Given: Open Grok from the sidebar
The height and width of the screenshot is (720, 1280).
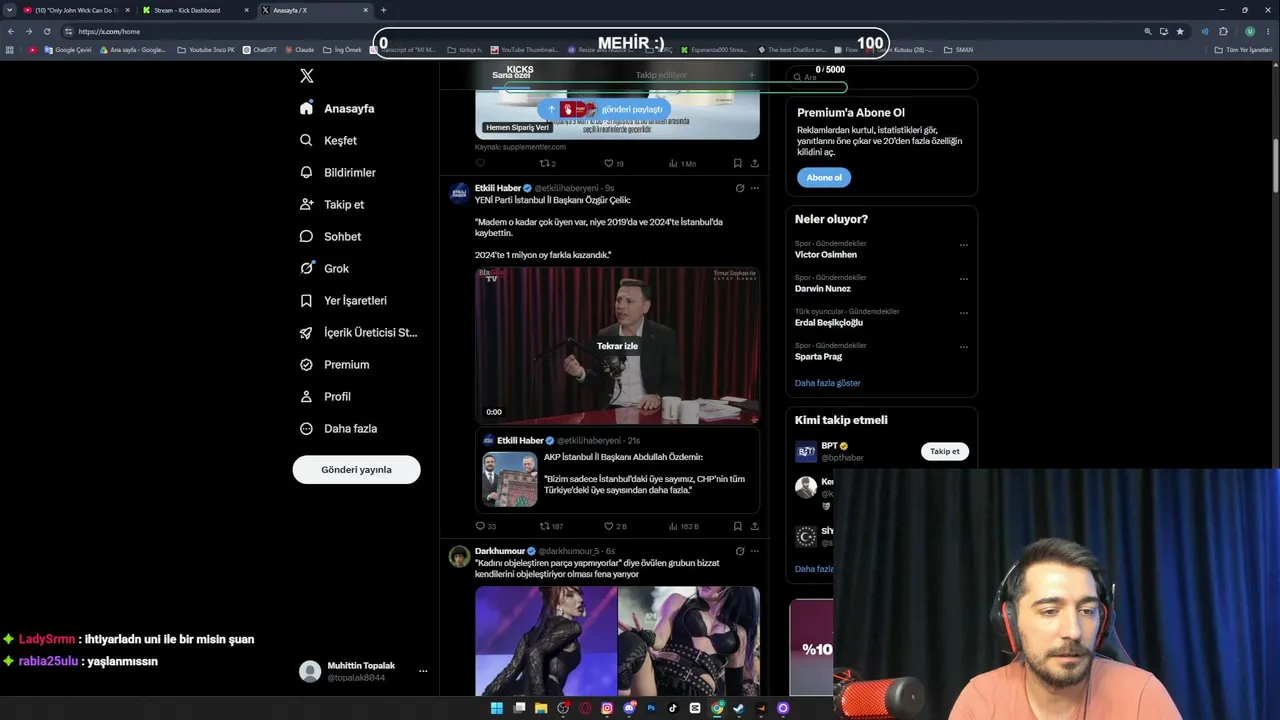Looking at the screenshot, I should click(324, 268).
